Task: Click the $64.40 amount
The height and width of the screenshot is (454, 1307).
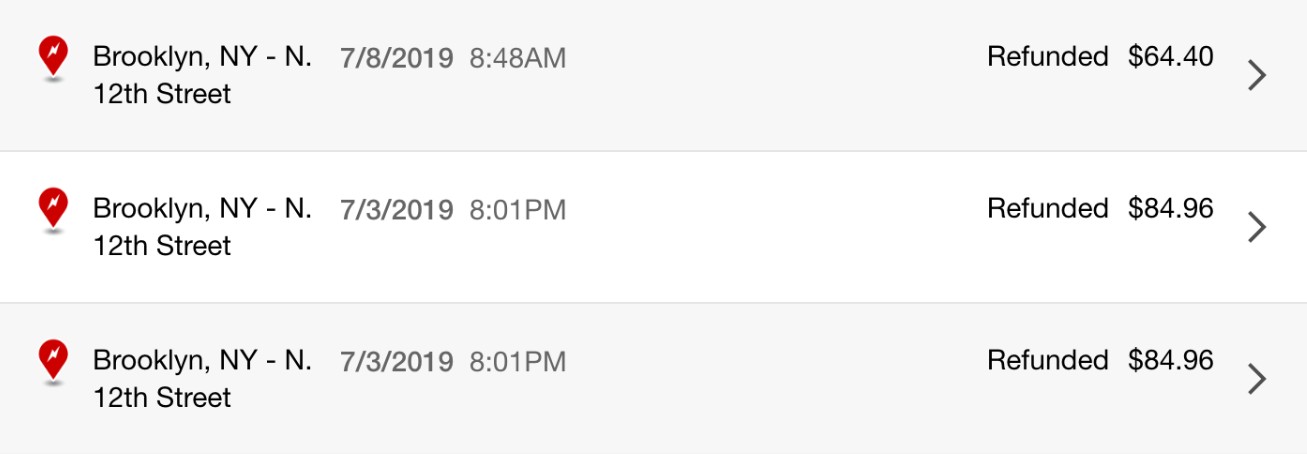Action: click(1171, 57)
